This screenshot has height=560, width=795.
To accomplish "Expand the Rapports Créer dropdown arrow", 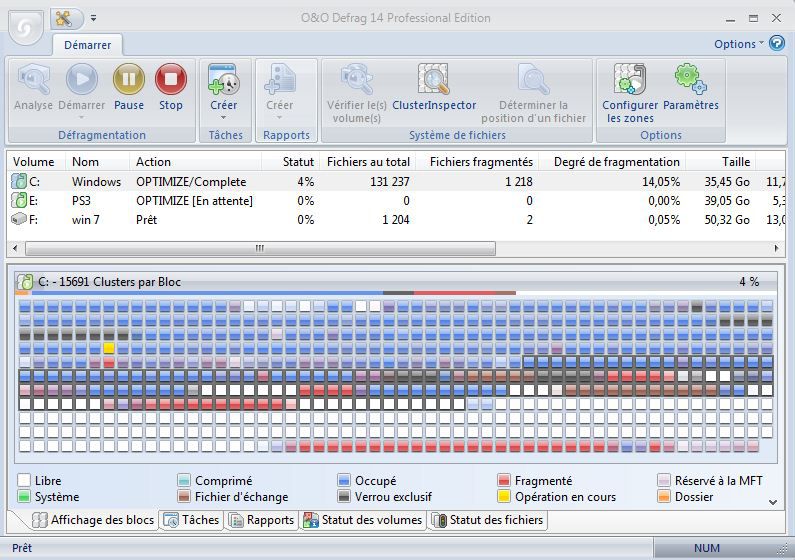I will (280, 118).
